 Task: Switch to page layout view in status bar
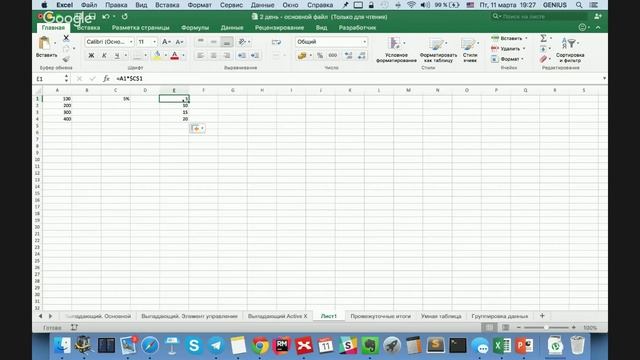pyautogui.click(x=505, y=327)
